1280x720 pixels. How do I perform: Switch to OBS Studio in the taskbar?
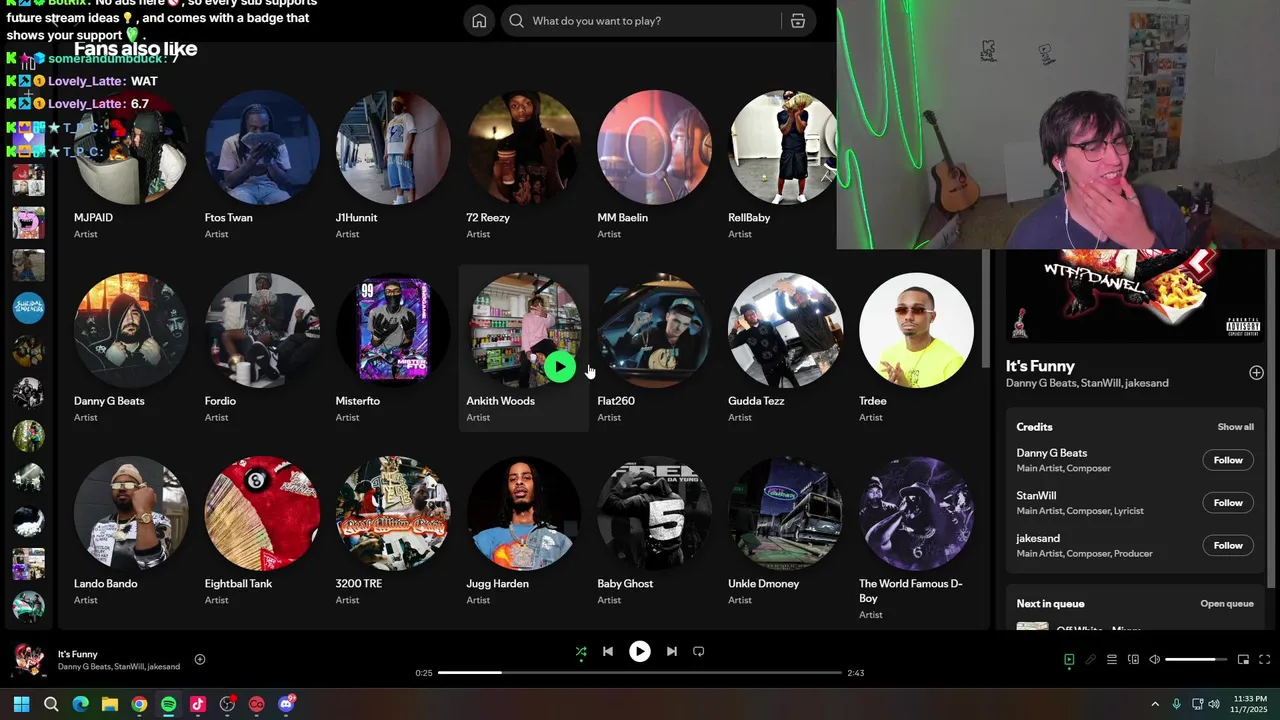pos(227,704)
